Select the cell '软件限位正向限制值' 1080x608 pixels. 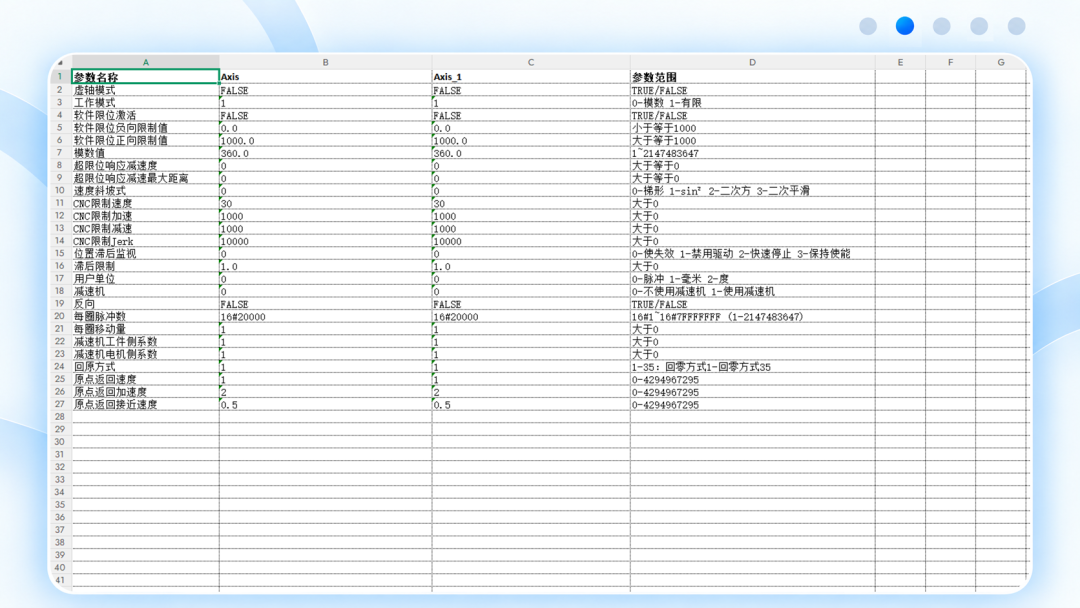coord(145,140)
